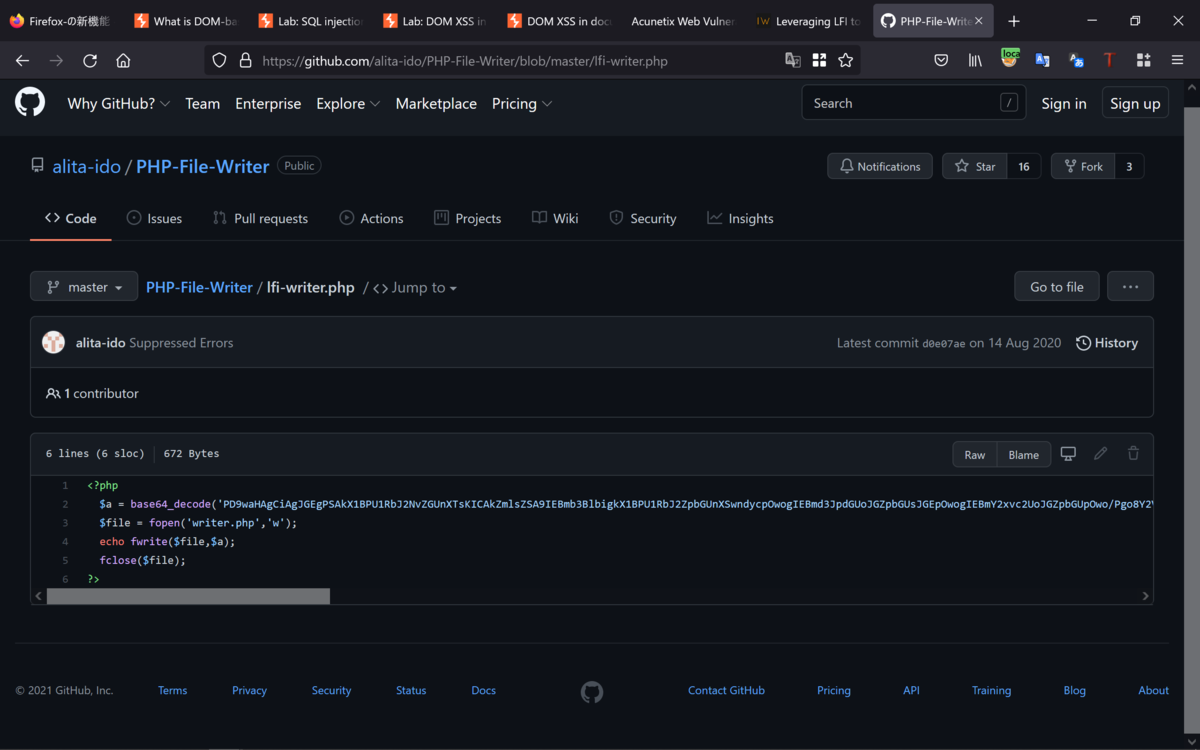
Task: Open the Firefox hamburger menu
Action: click(x=1177, y=61)
